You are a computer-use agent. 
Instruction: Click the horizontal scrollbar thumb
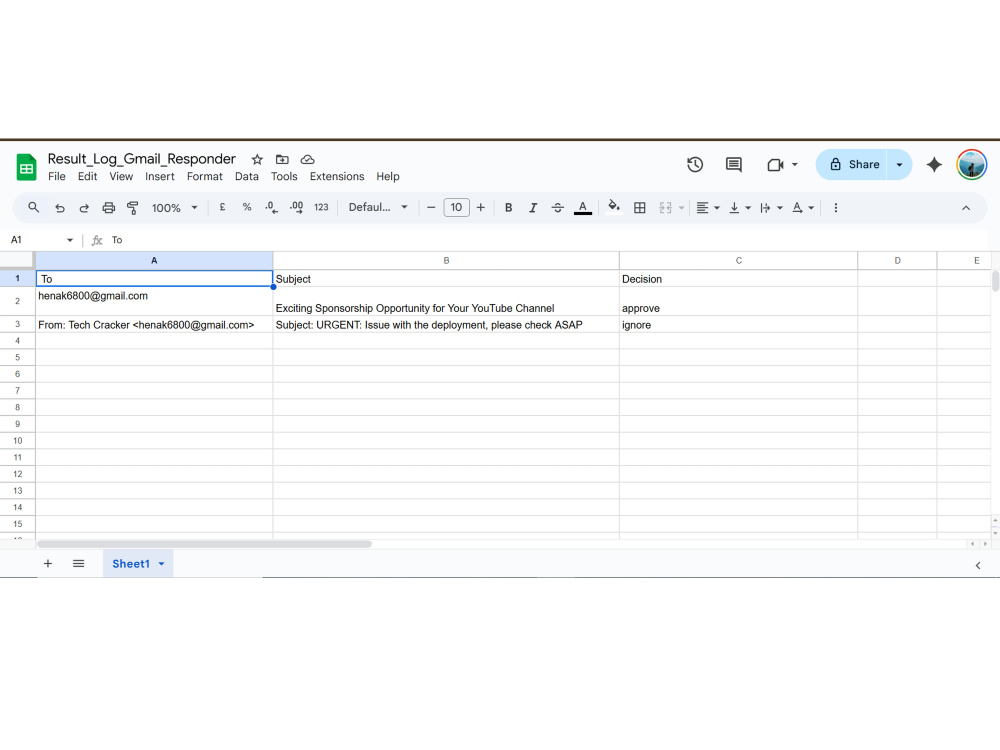click(x=204, y=544)
